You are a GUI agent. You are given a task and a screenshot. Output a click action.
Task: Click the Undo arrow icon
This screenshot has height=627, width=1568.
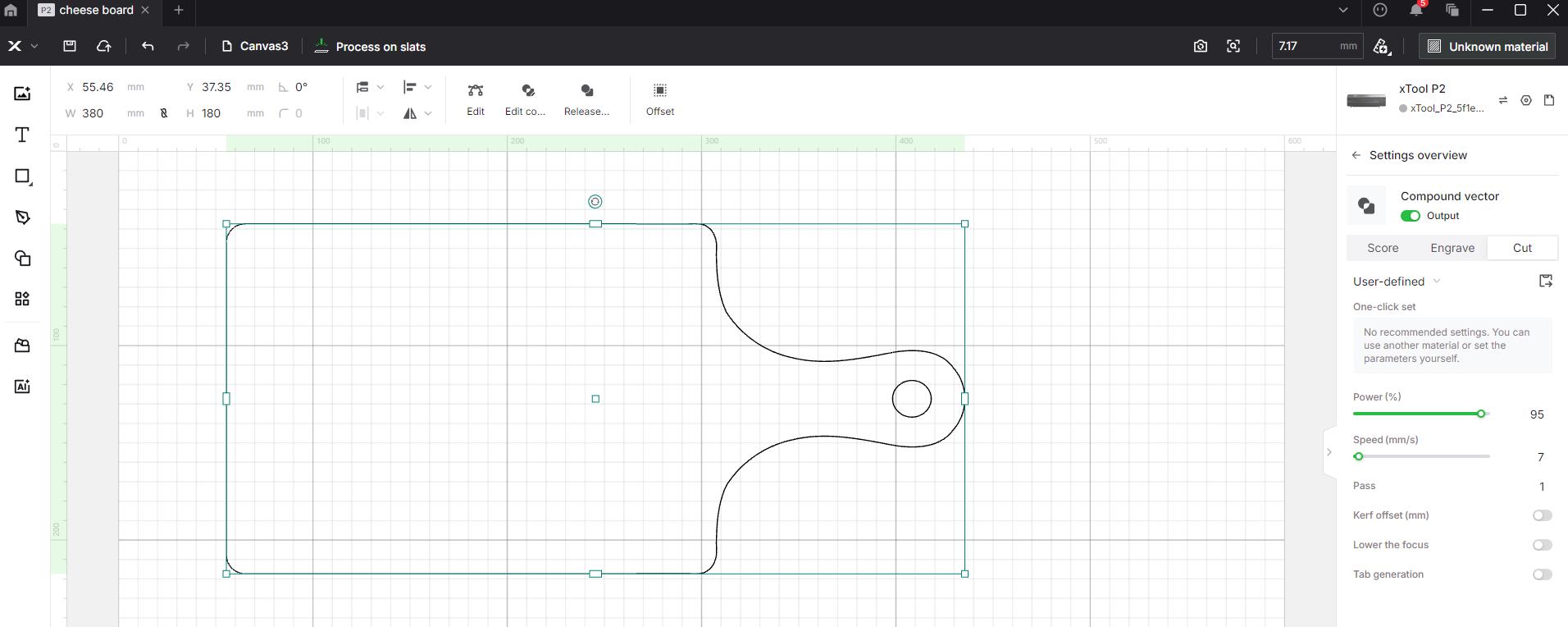click(148, 47)
